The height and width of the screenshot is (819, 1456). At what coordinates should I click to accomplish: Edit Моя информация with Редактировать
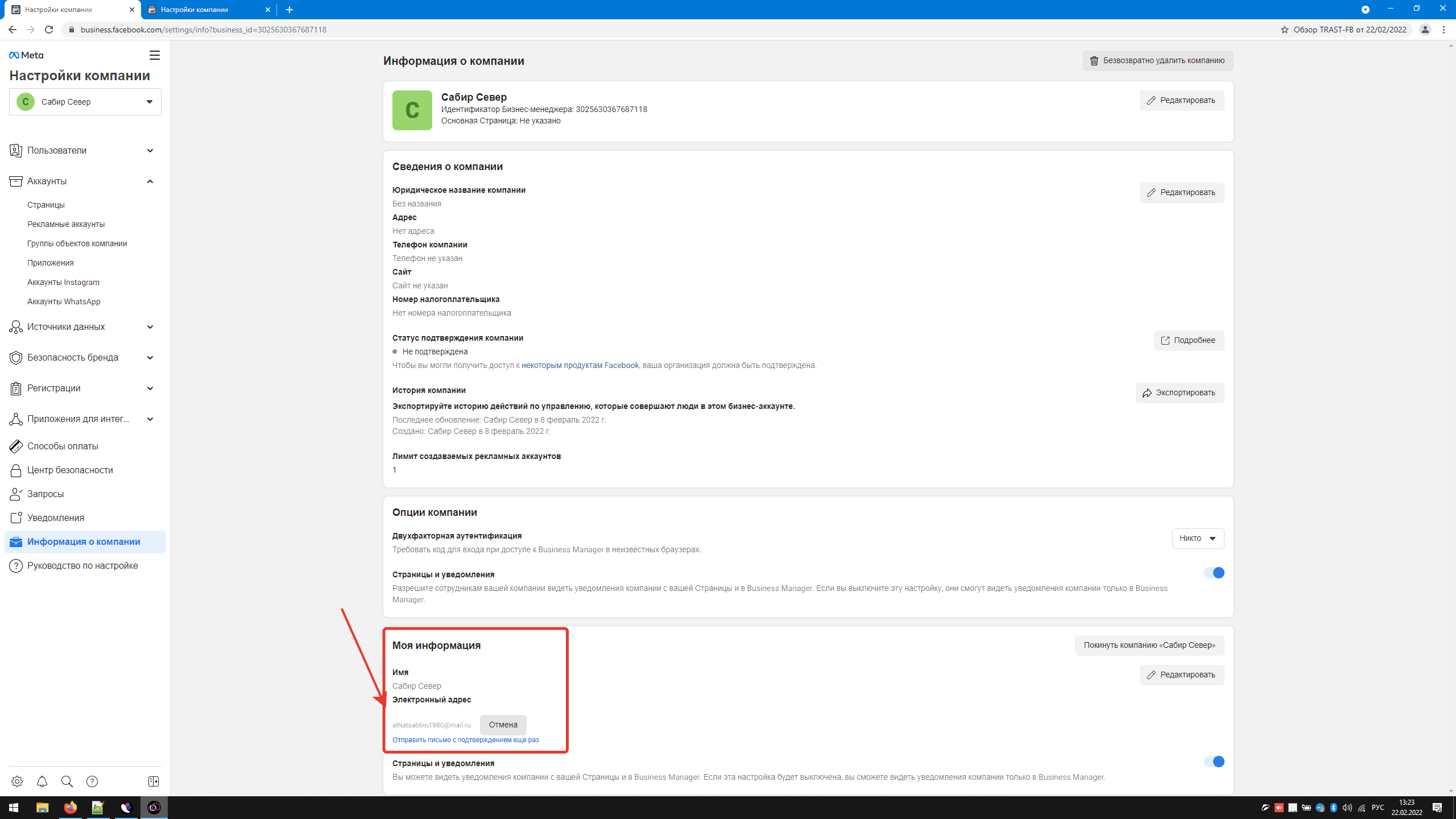pos(1182,675)
